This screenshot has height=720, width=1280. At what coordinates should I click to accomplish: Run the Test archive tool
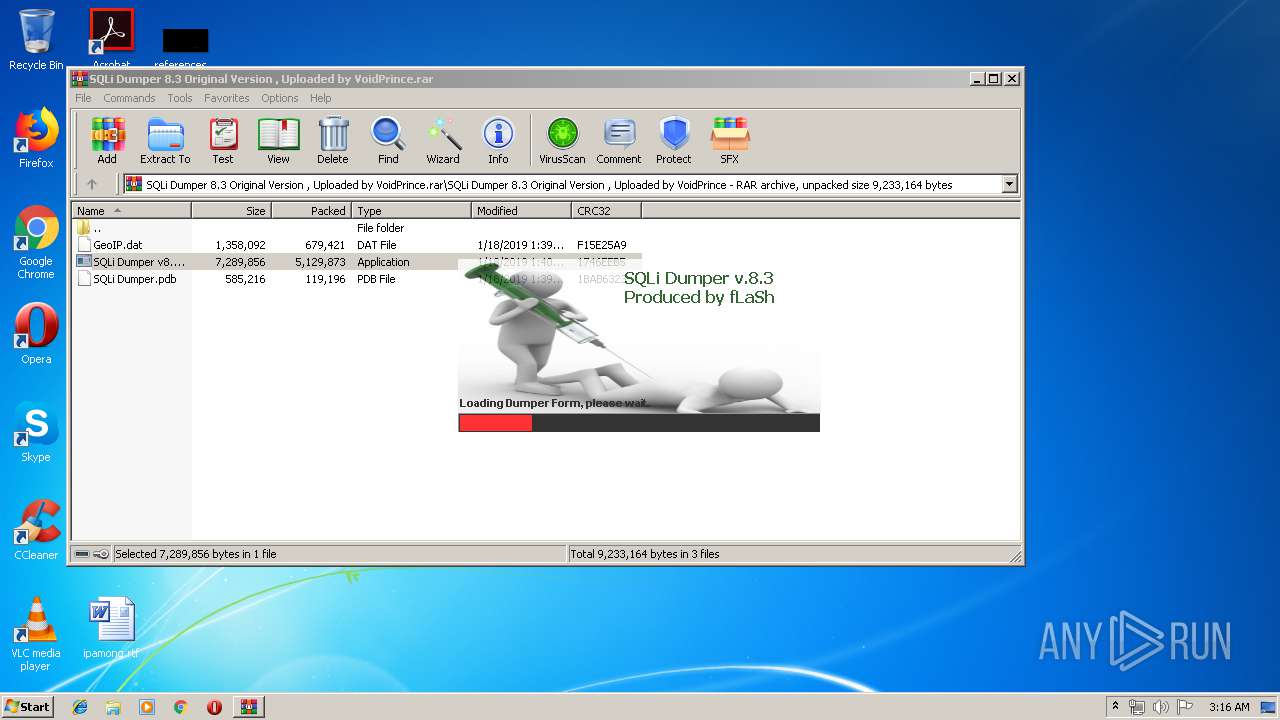click(x=223, y=140)
